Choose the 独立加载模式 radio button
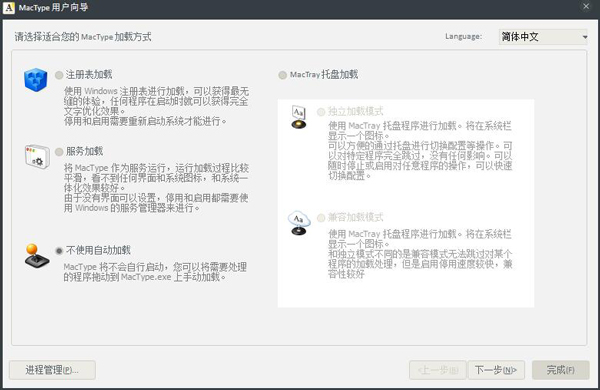The height and width of the screenshot is (390, 600). (321, 112)
